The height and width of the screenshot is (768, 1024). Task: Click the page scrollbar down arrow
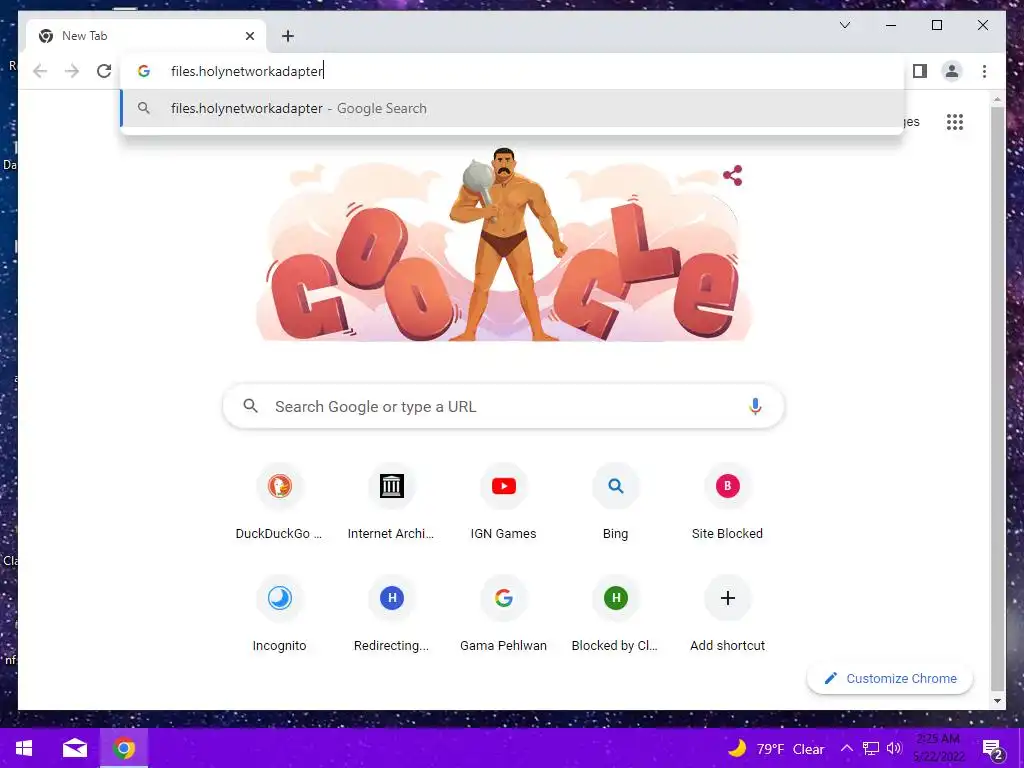tap(997, 701)
